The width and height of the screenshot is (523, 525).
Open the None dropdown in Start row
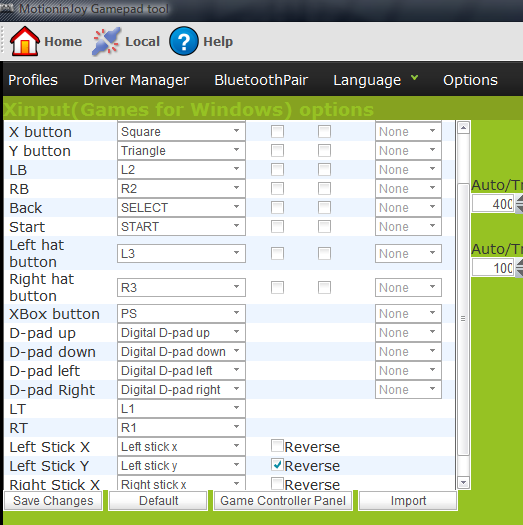pyautogui.click(x=408, y=227)
